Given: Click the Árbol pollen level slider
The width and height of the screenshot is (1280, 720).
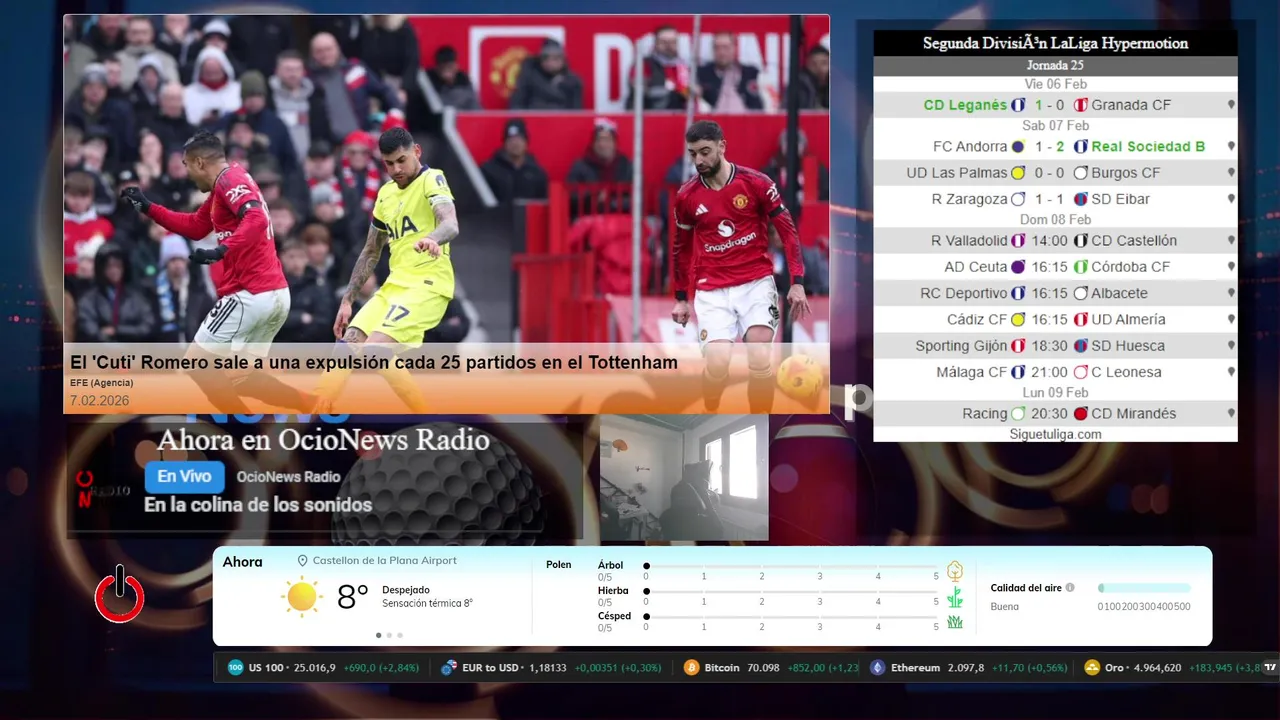Looking at the screenshot, I should 791,566.
